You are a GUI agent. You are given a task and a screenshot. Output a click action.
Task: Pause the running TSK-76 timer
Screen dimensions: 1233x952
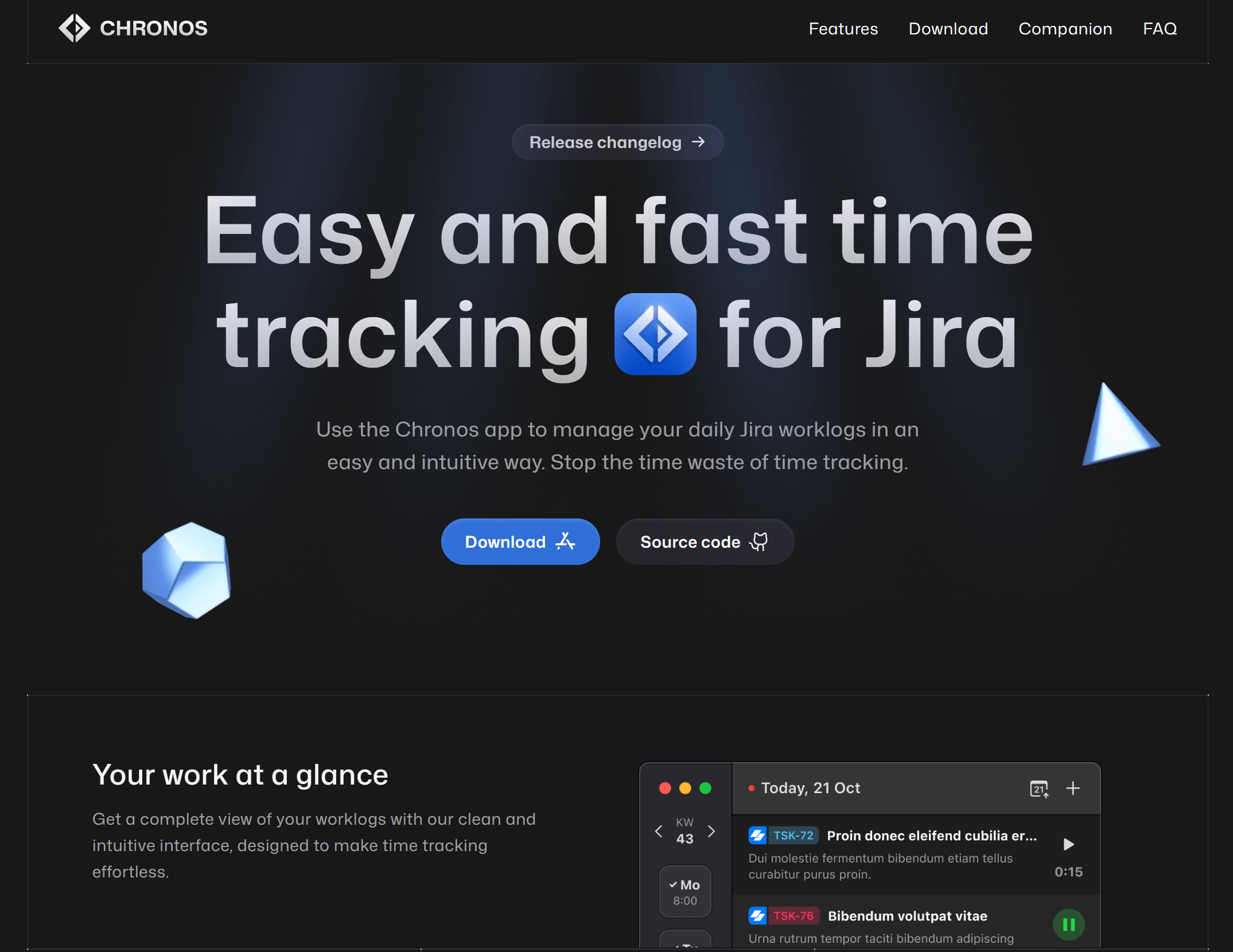tap(1068, 924)
